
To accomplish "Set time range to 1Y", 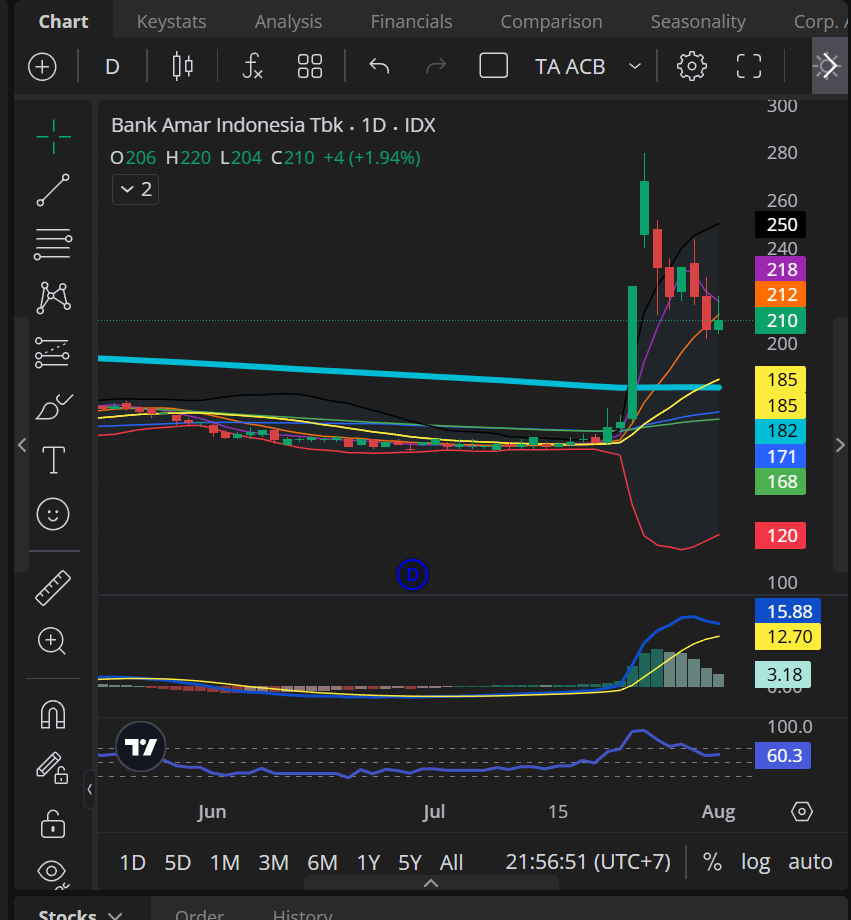I will (x=369, y=862).
